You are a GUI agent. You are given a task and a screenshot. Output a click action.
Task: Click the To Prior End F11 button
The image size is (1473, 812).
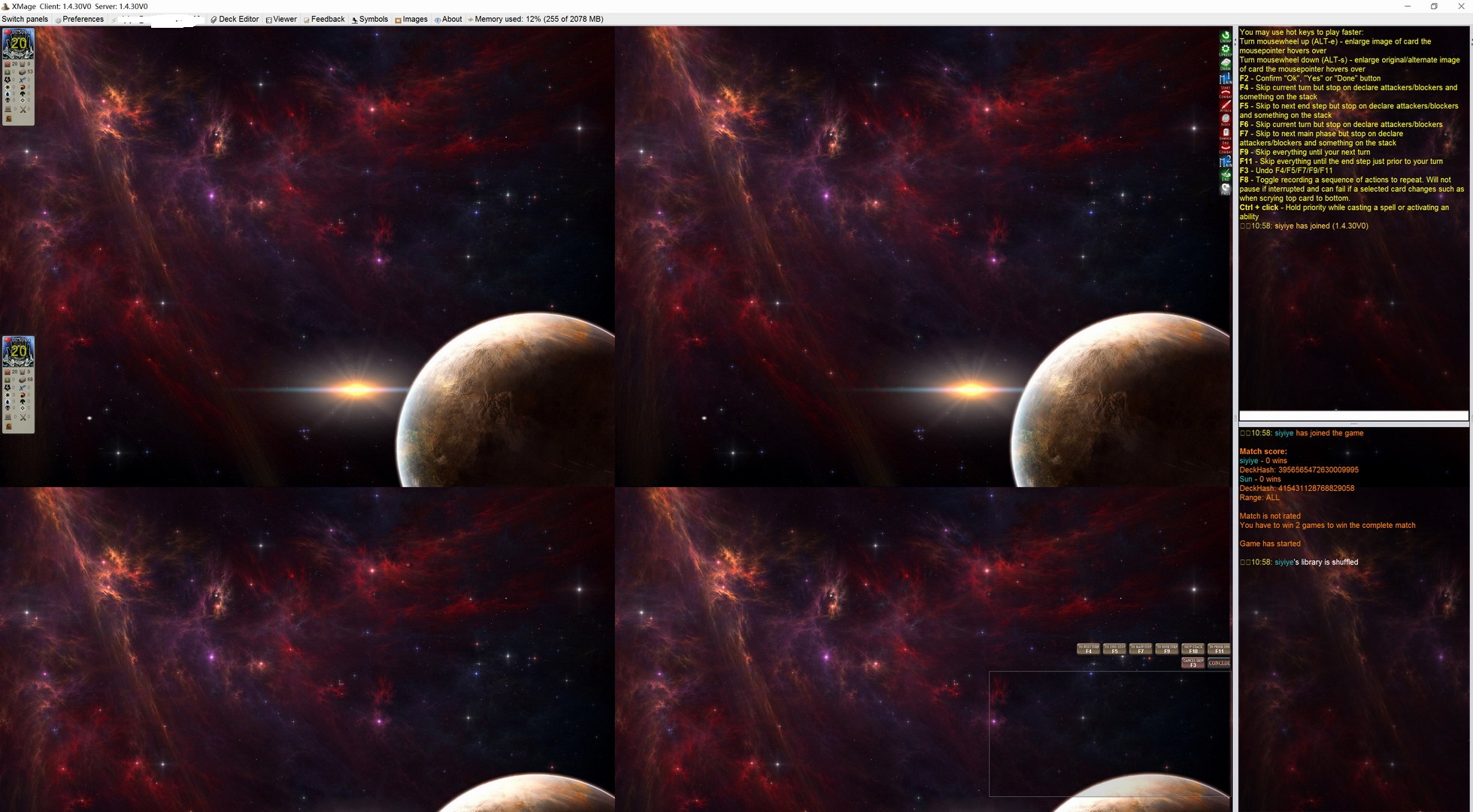tap(1219, 649)
